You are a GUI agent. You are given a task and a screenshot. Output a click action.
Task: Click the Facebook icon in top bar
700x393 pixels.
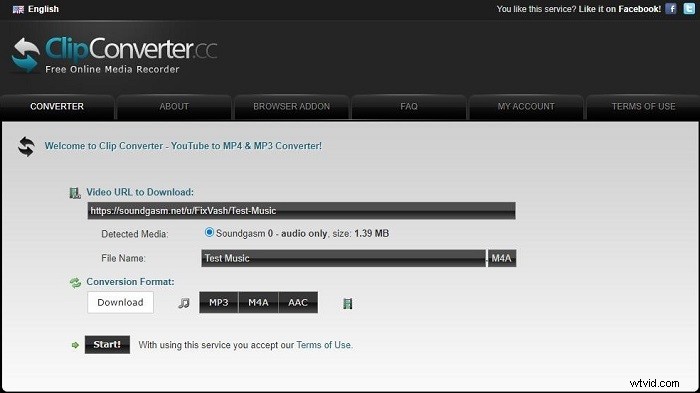pyautogui.click(x=671, y=8)
